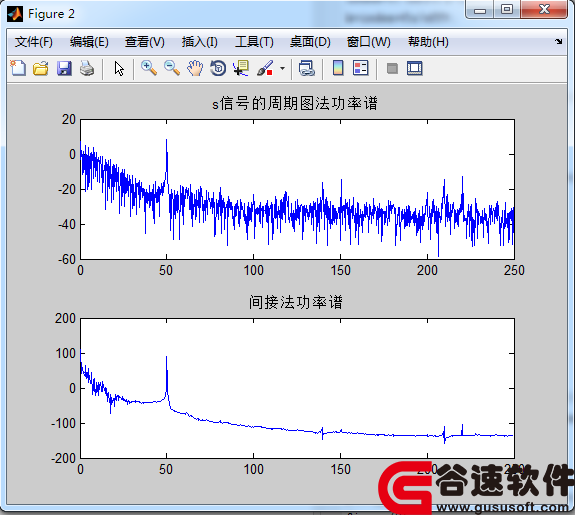
Task: Click the New Figure icon
Action: [18, 68]
